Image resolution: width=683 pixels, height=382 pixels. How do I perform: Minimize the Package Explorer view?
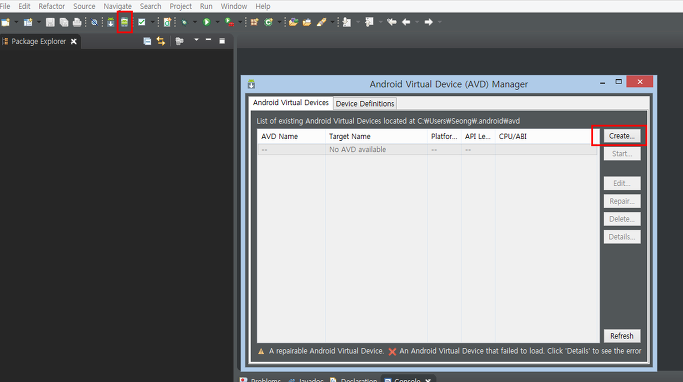[x=209, y=40]
